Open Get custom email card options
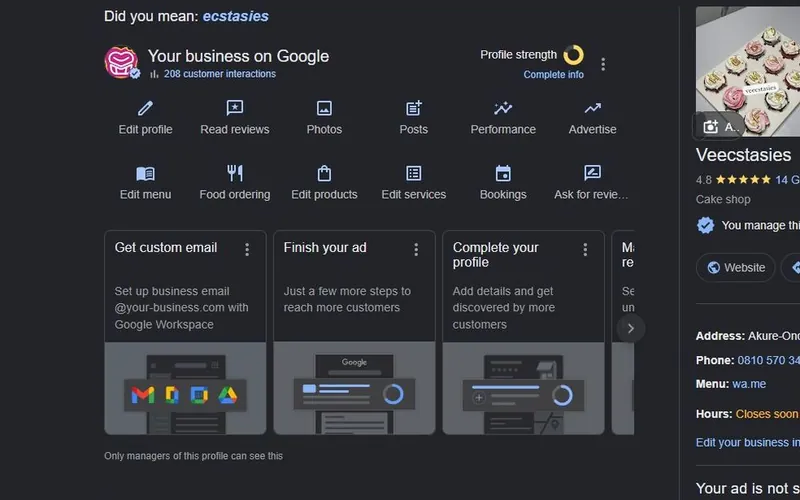 [x=247, y=249]
